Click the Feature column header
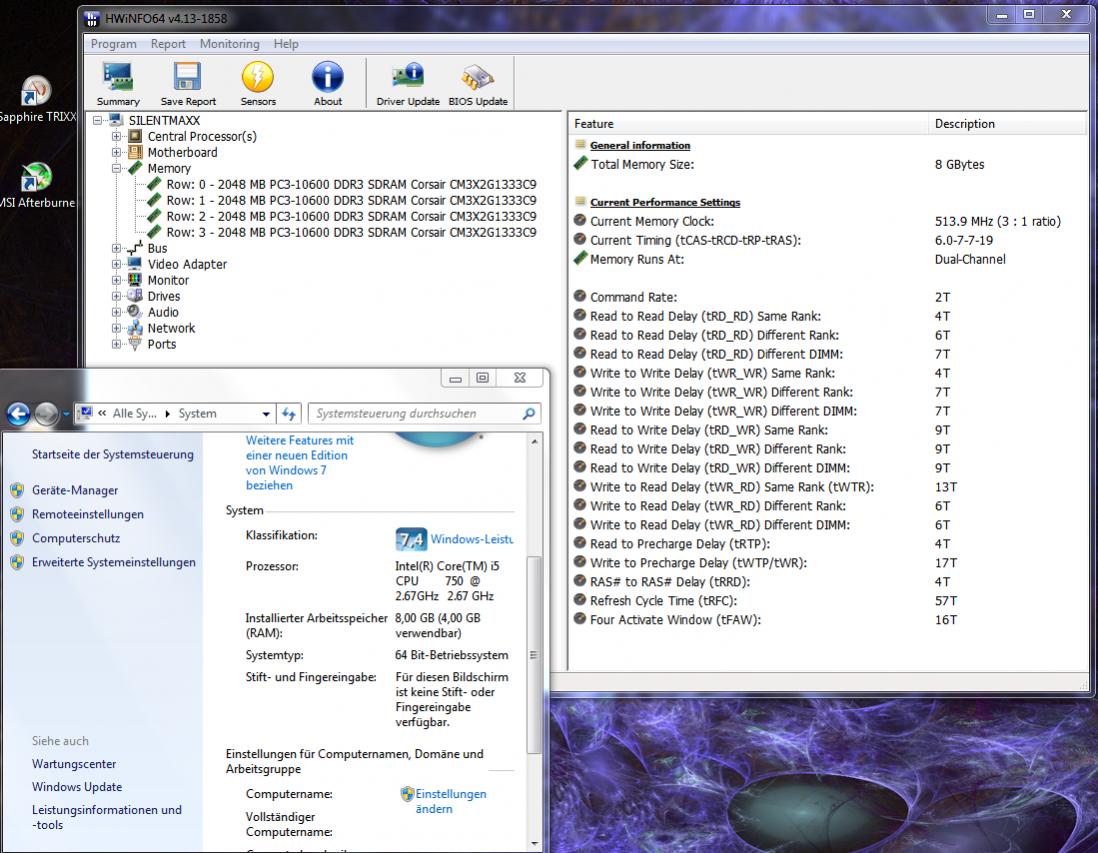Screen dimensions: 1098x853 (748, 124)
